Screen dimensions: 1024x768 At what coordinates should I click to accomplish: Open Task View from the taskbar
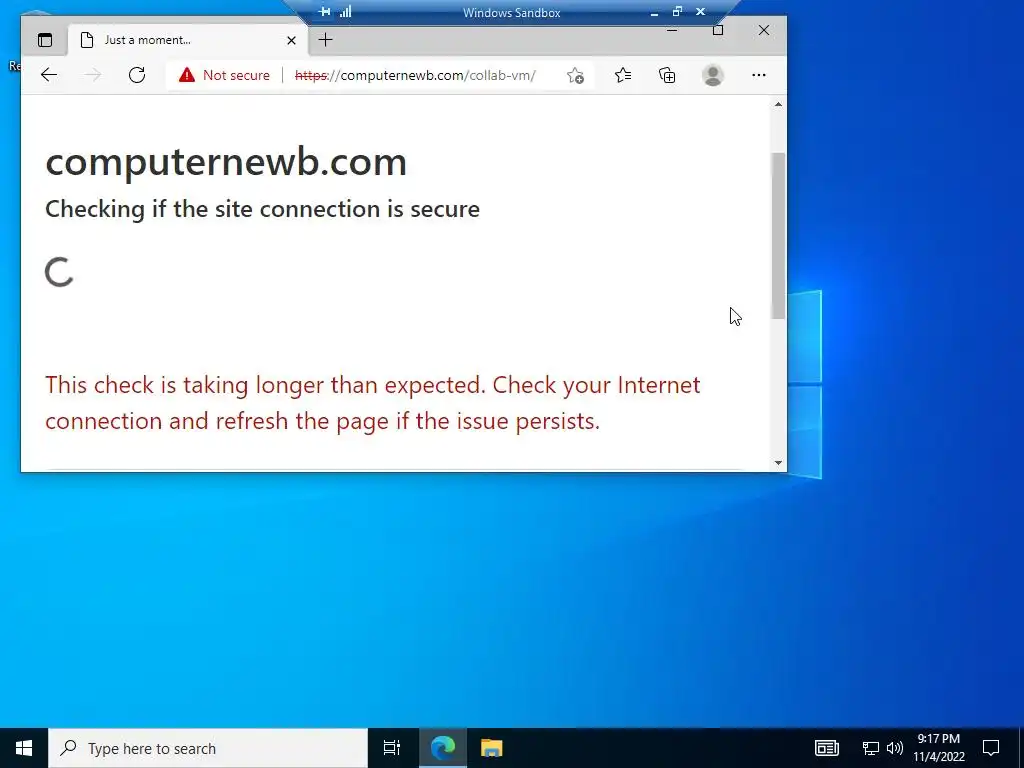392,748
